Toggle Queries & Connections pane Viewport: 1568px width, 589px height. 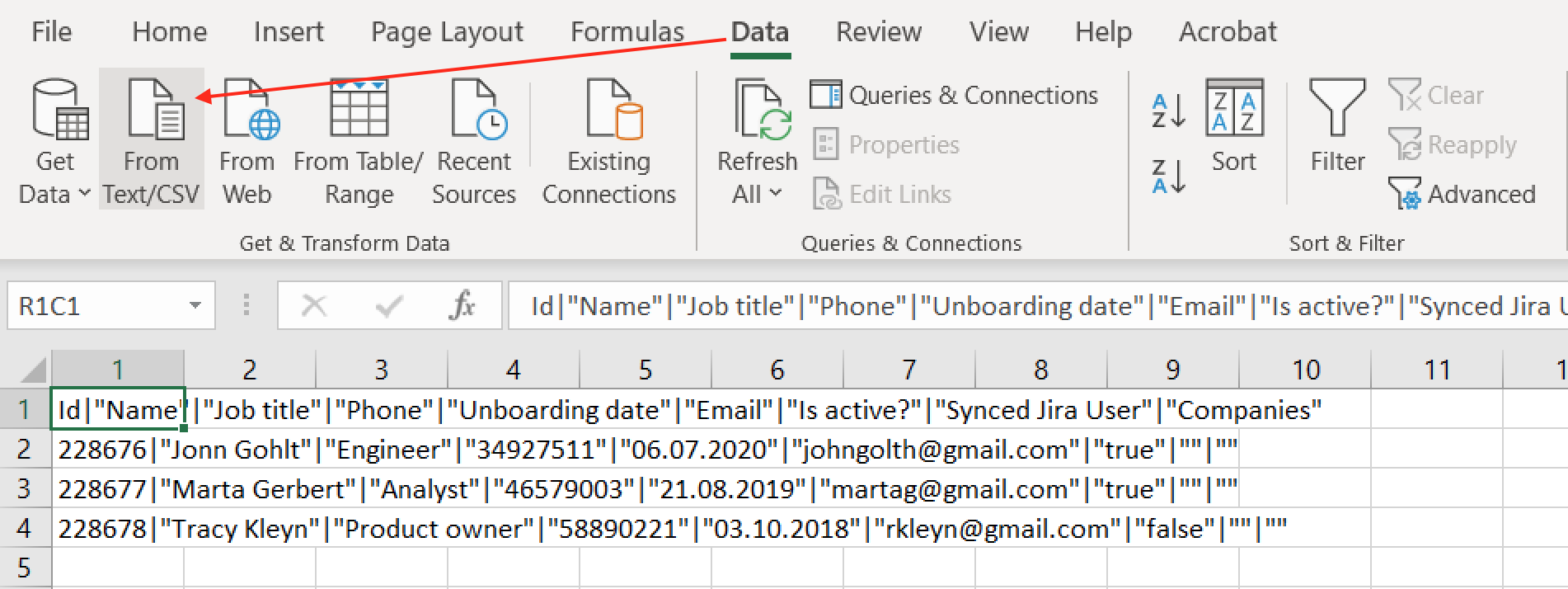click(955, 96)
